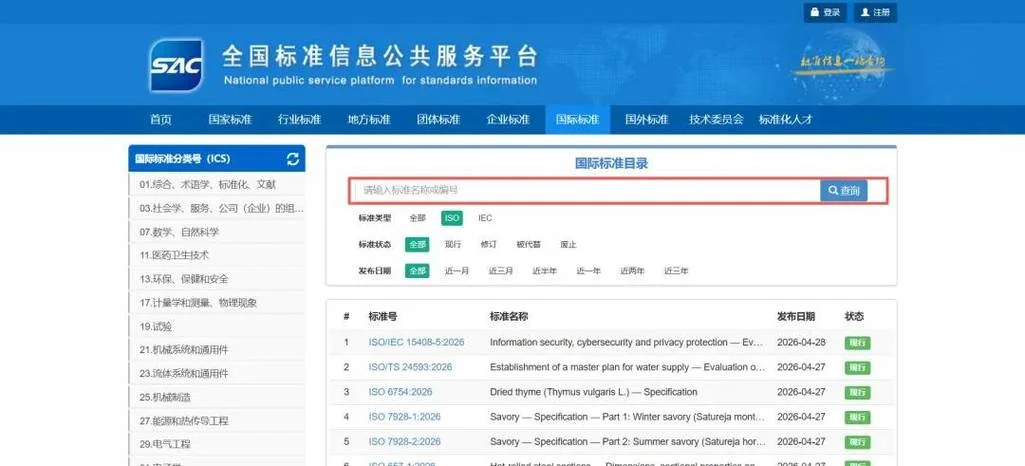Filter publish date by 近三月

coord(501,271)
